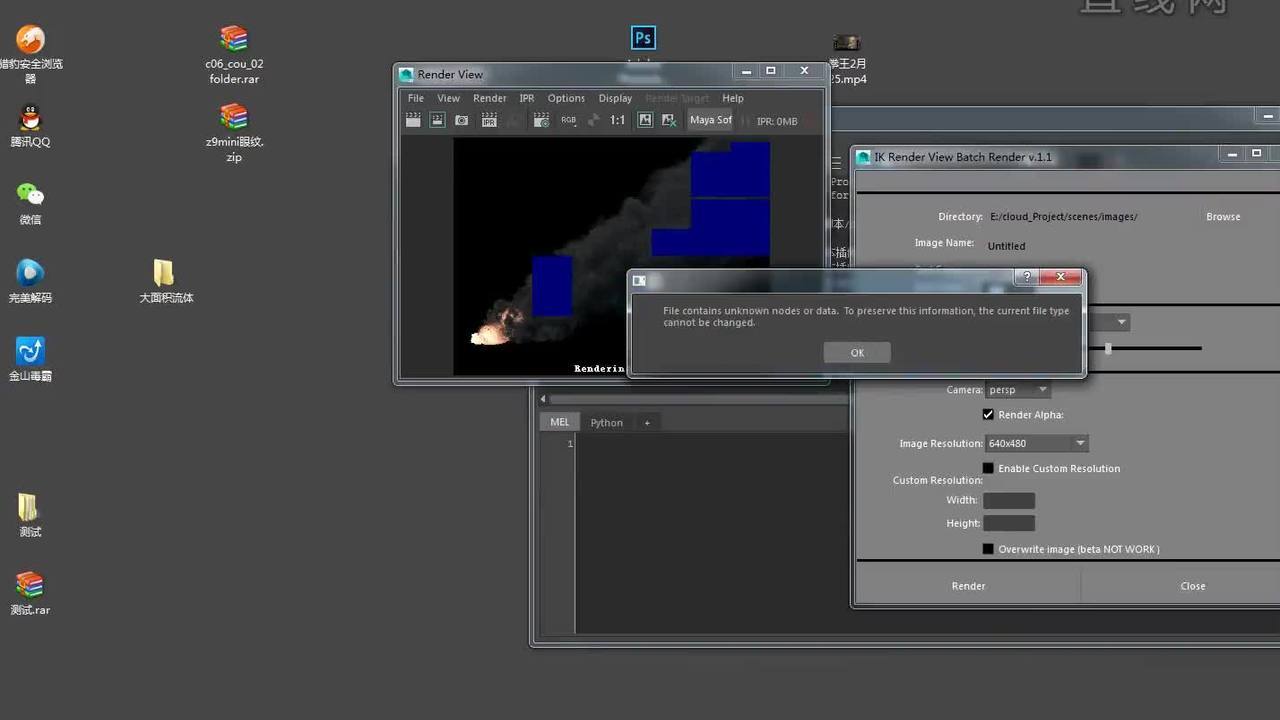Click the Keep Image icon
The image size is (1280, 720).
645,120
